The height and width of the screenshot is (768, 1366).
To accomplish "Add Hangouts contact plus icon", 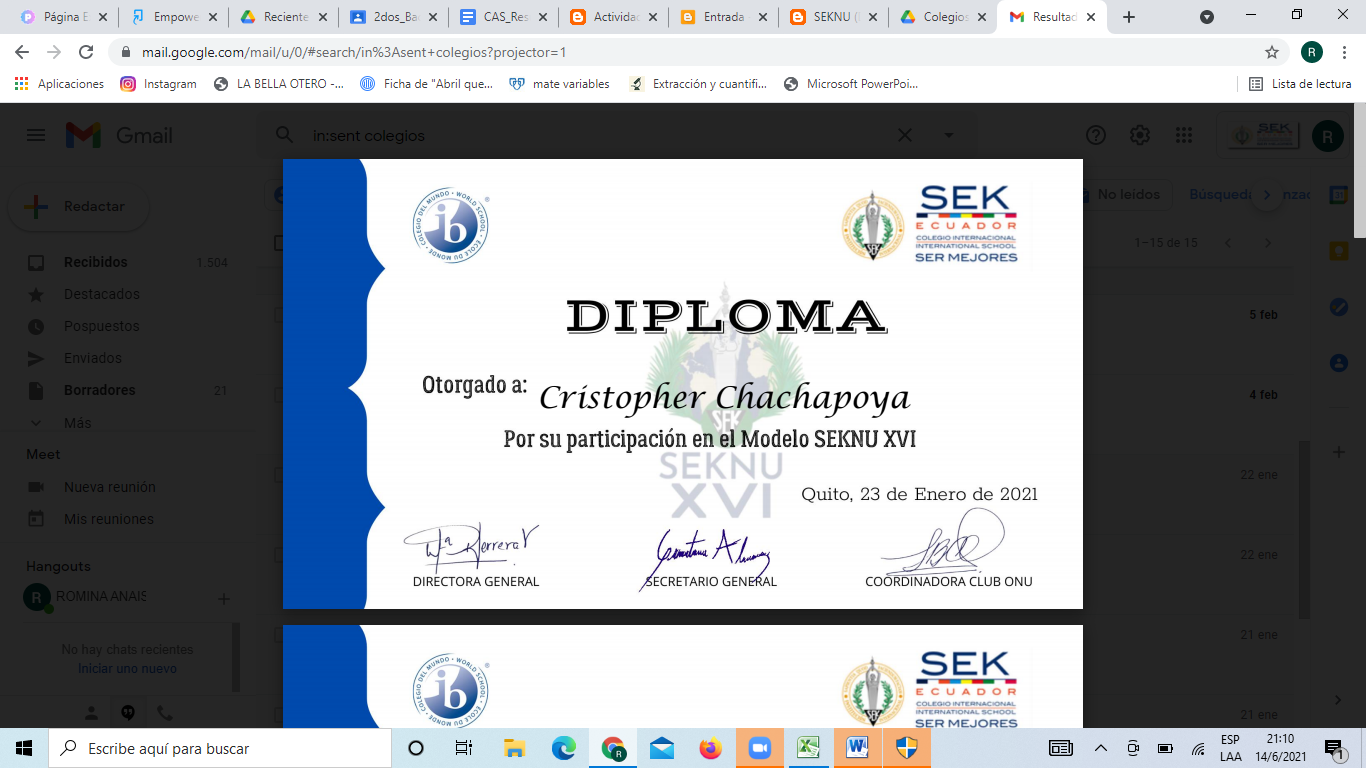I will click(224, 598).
